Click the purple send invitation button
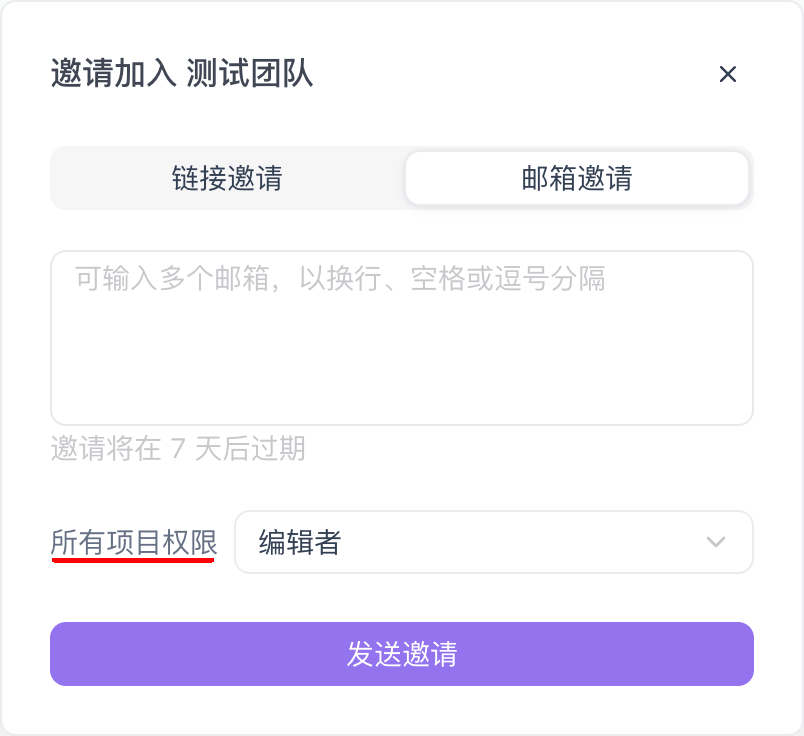 pyautogui.click(x=401, y=653)
